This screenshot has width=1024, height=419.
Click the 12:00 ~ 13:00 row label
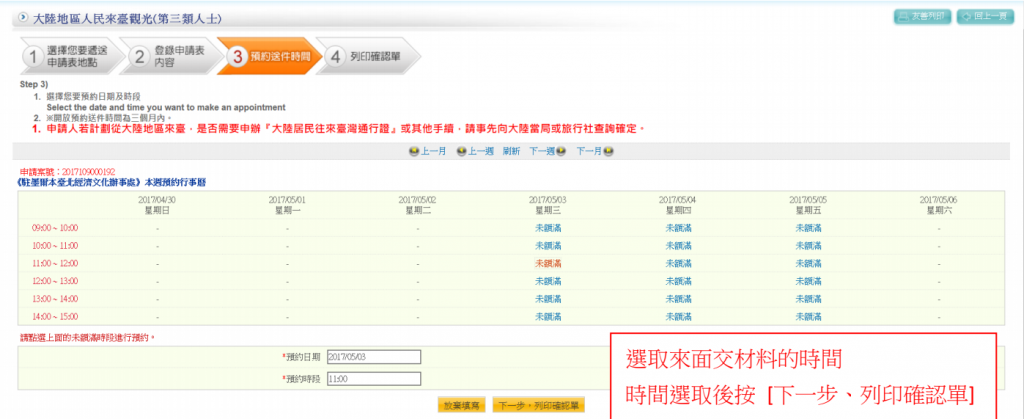point(55,281)
